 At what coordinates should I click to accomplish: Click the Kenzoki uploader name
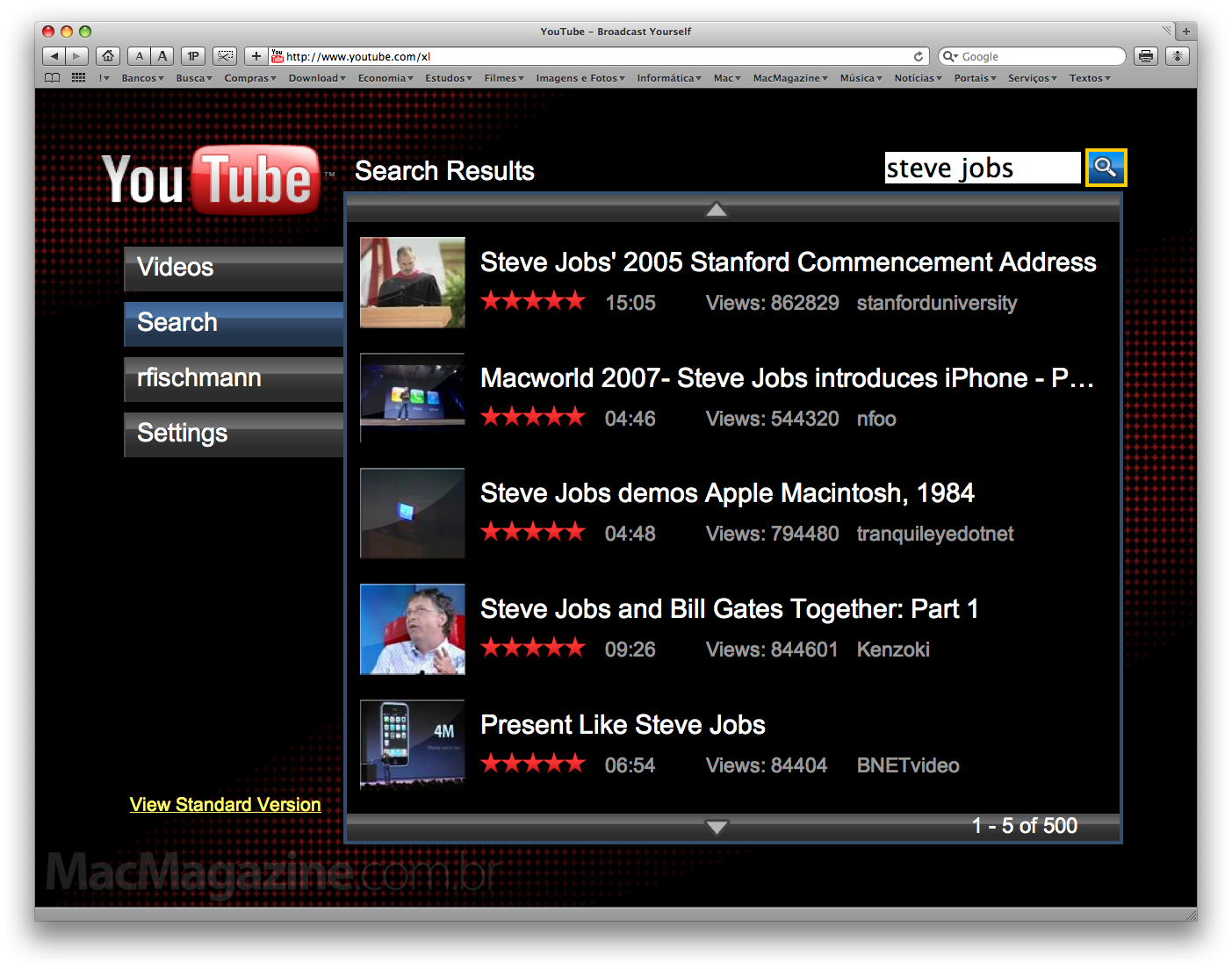(x=893, y=650)
